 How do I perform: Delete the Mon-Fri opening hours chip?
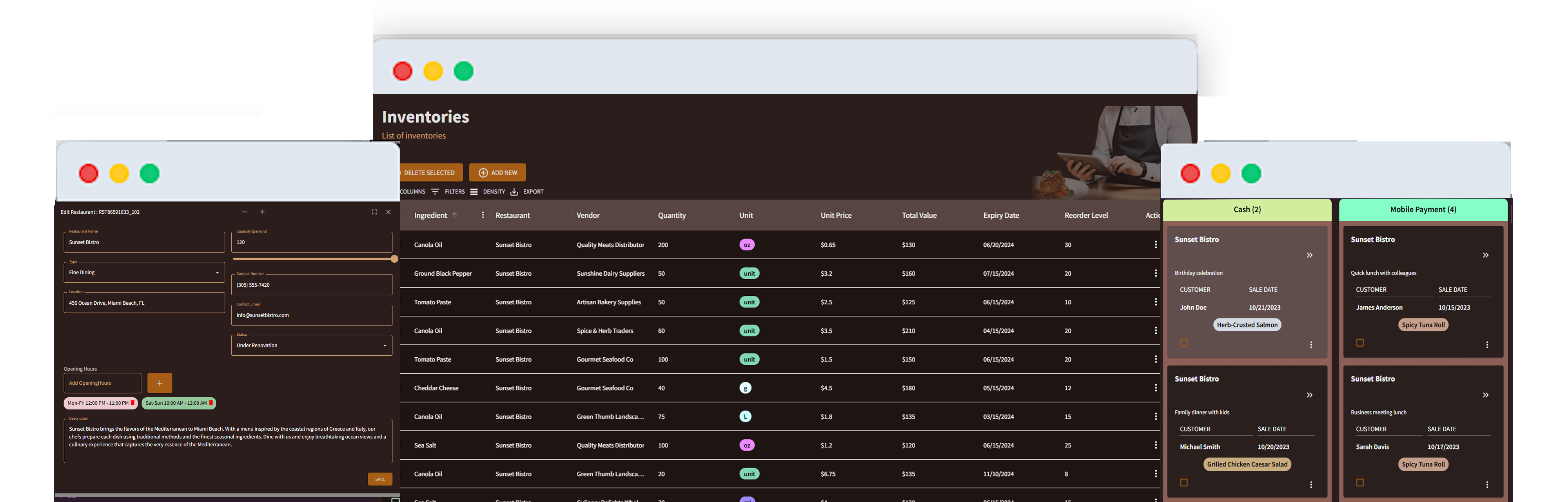132,403
